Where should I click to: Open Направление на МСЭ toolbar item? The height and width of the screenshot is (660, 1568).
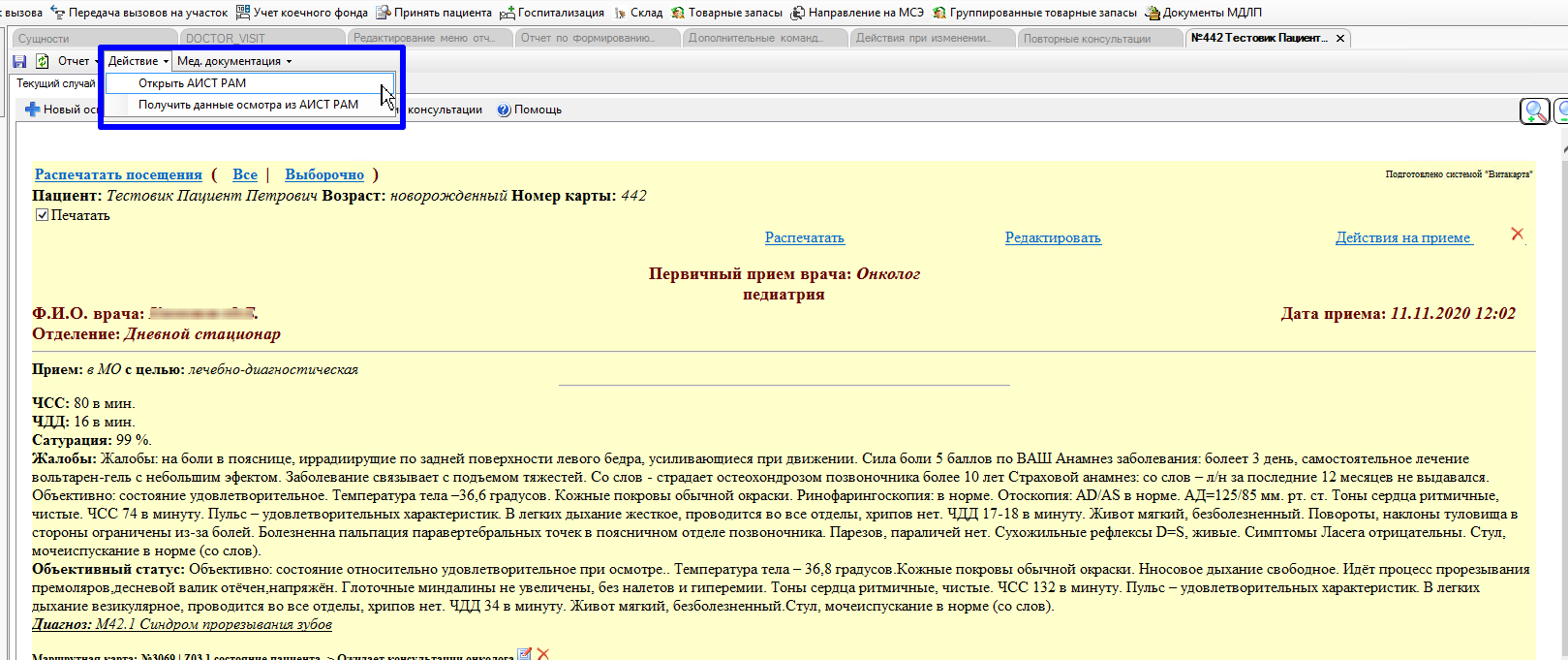[x=857, y=13]
